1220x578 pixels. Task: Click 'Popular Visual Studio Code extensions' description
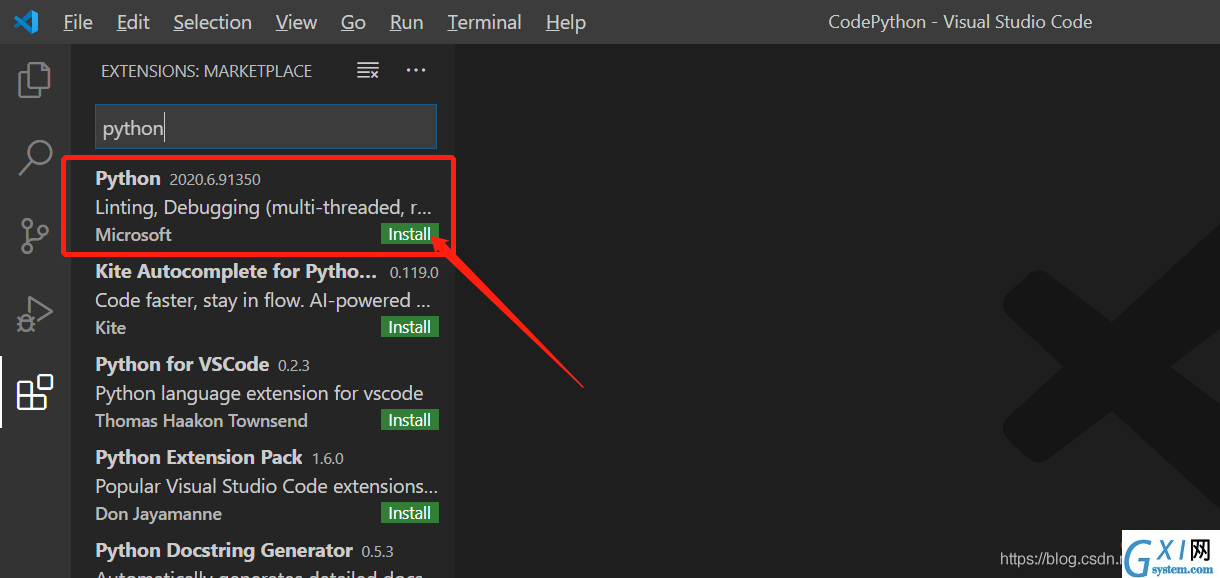[x=266, y=486]
